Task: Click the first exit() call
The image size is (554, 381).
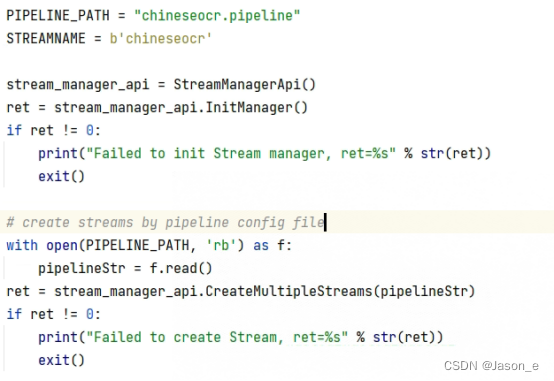Action: click(x=61, y=176)
